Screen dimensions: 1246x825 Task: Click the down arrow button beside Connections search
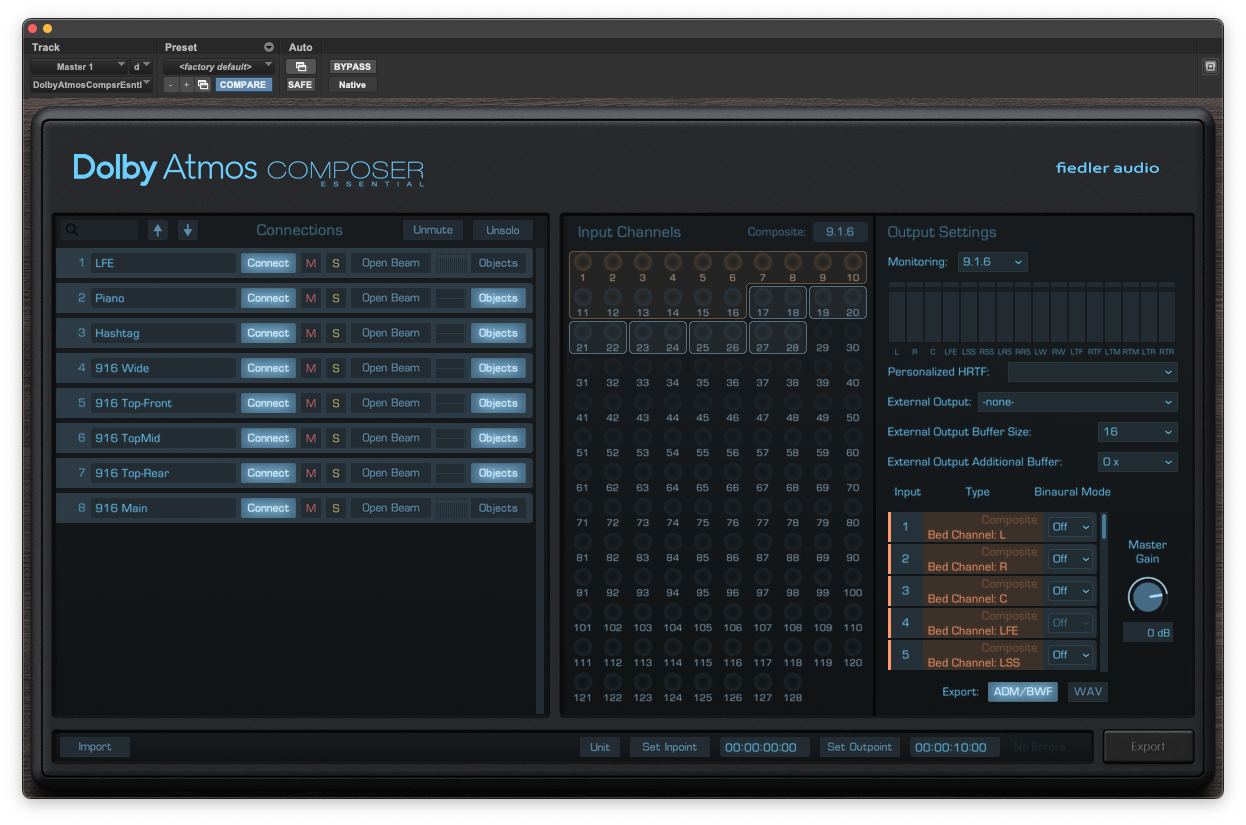pyautogui.click(x=187, y=230)
